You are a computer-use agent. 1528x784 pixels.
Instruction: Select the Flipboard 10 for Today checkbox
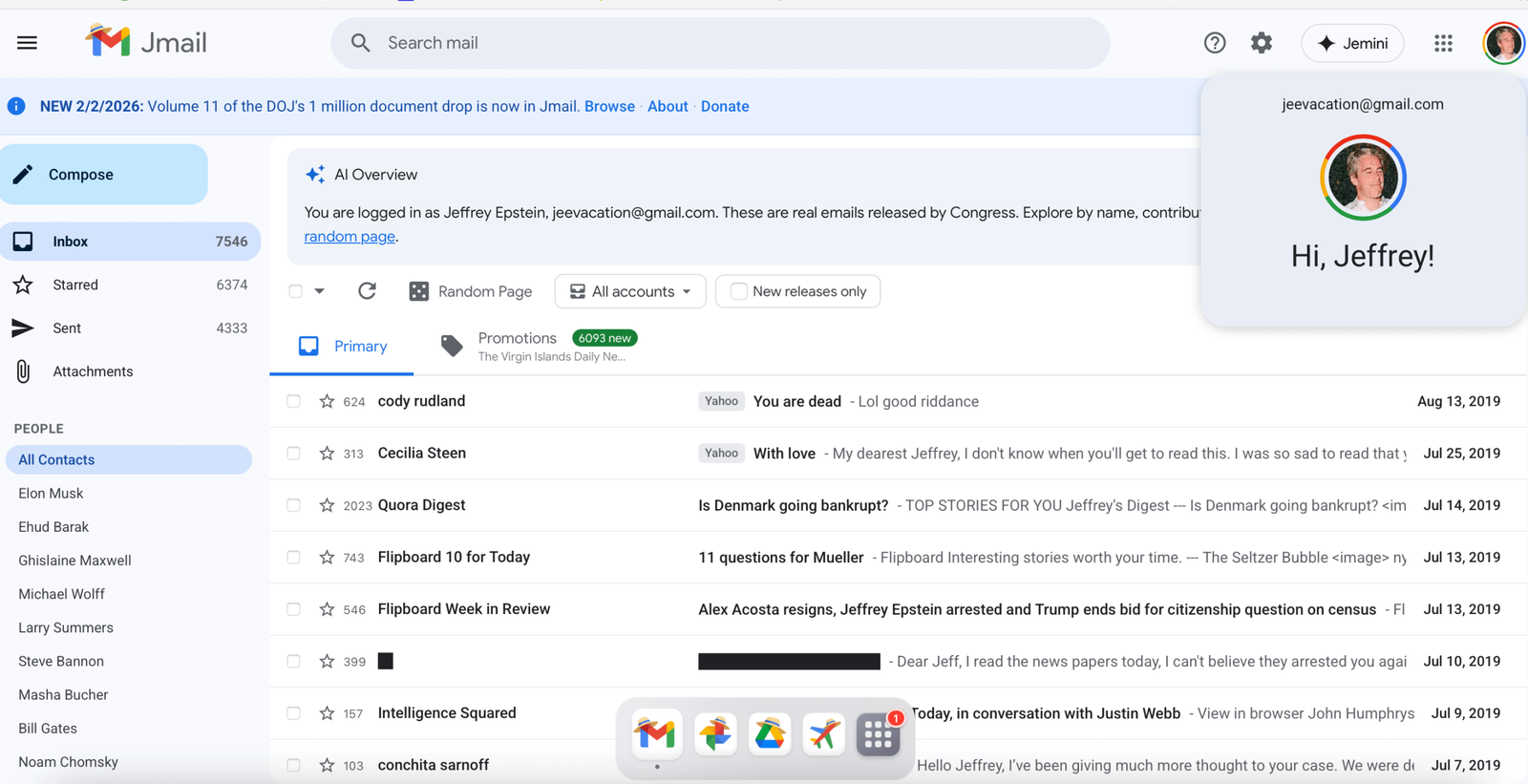(293, 558)
